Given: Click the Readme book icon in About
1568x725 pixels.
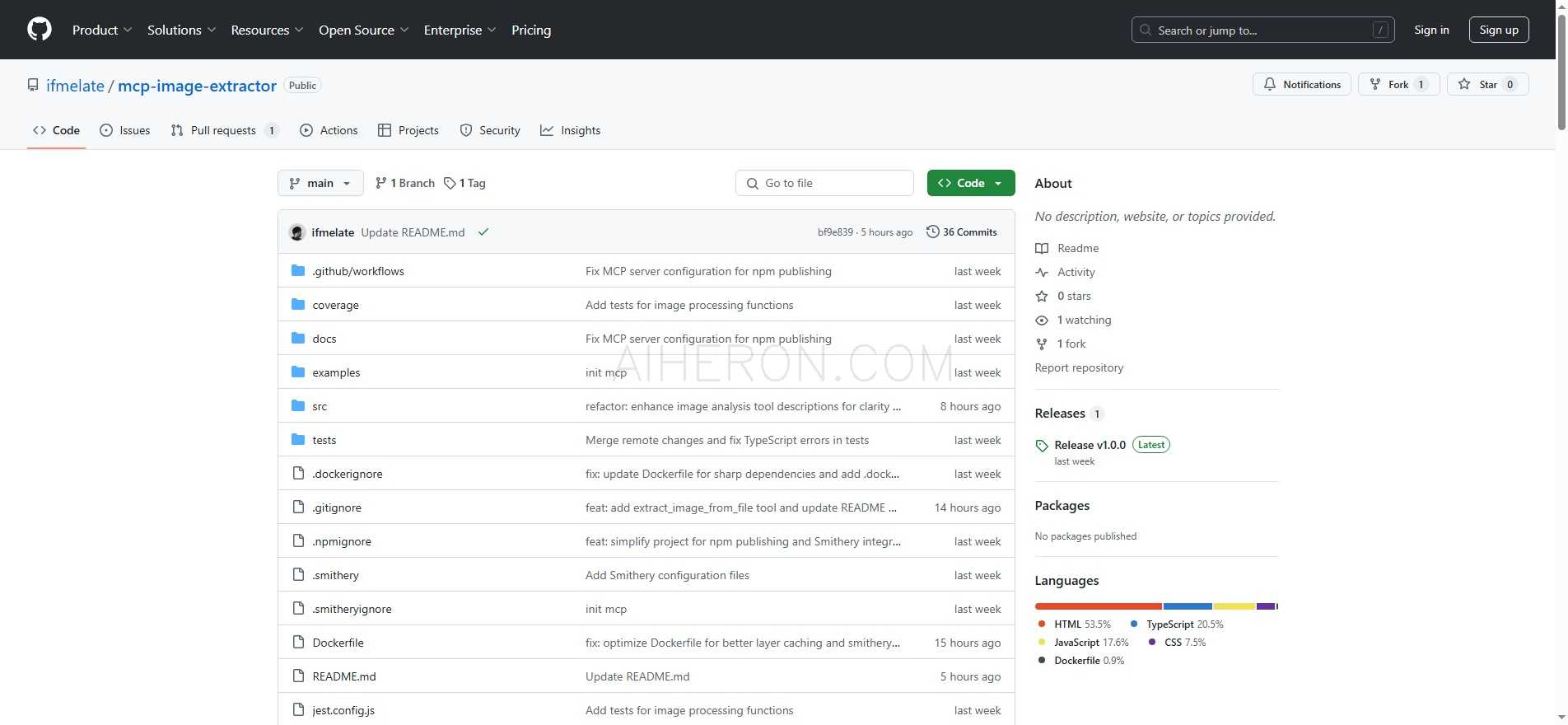Looking at the screenshot, I should click(1042, 248).
